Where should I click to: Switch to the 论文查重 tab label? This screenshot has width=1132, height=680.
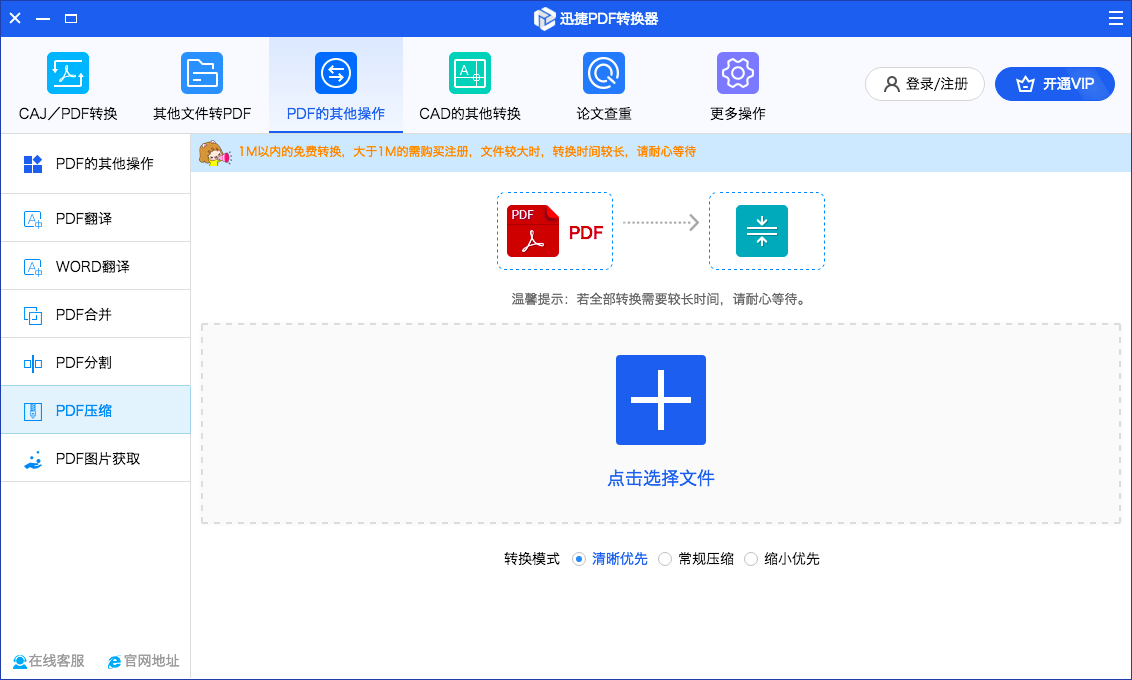click(604, 113)
